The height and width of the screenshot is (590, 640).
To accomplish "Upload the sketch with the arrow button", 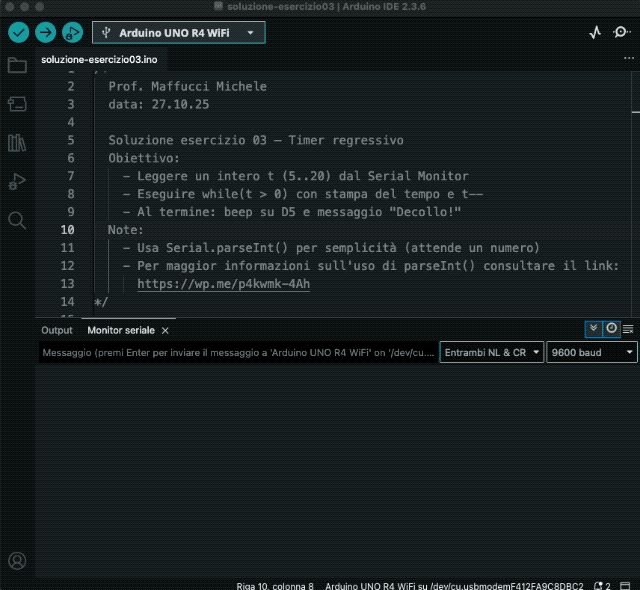I will [45, 32].
